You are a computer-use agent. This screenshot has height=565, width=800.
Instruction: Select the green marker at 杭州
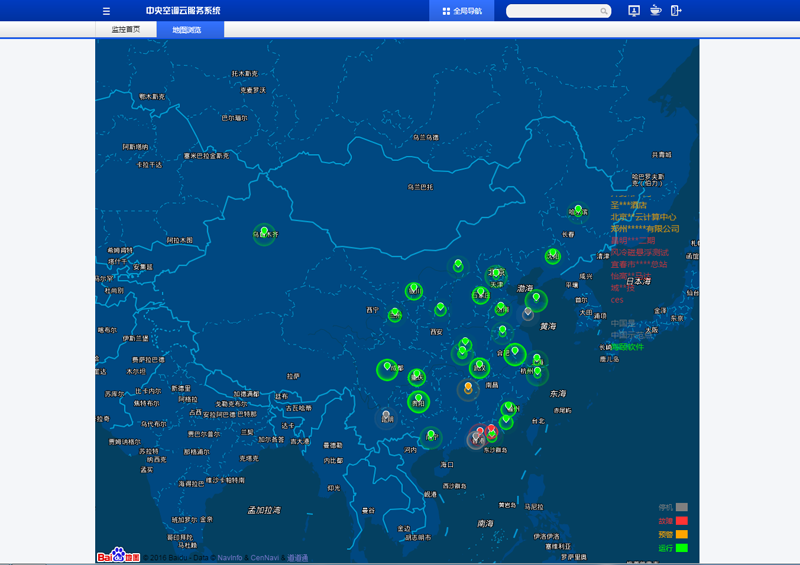(537, 372)
